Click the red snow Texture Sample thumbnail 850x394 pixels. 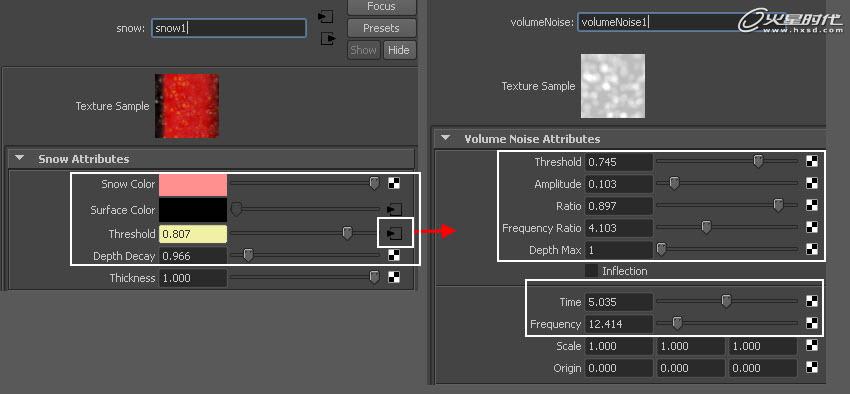pos(187,106)
